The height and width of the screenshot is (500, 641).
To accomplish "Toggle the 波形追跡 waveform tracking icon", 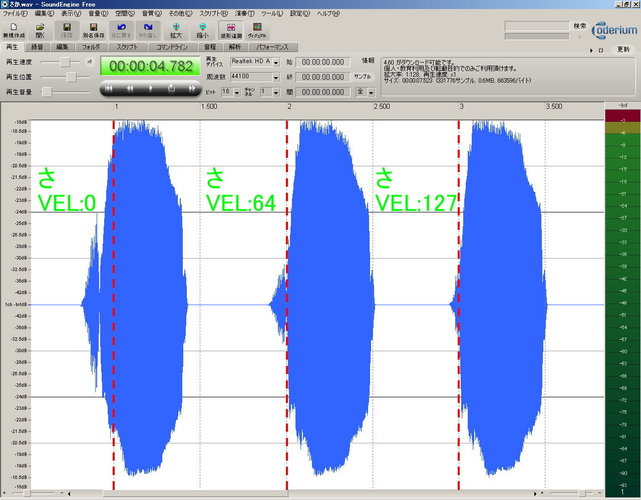I will point(231,30).
